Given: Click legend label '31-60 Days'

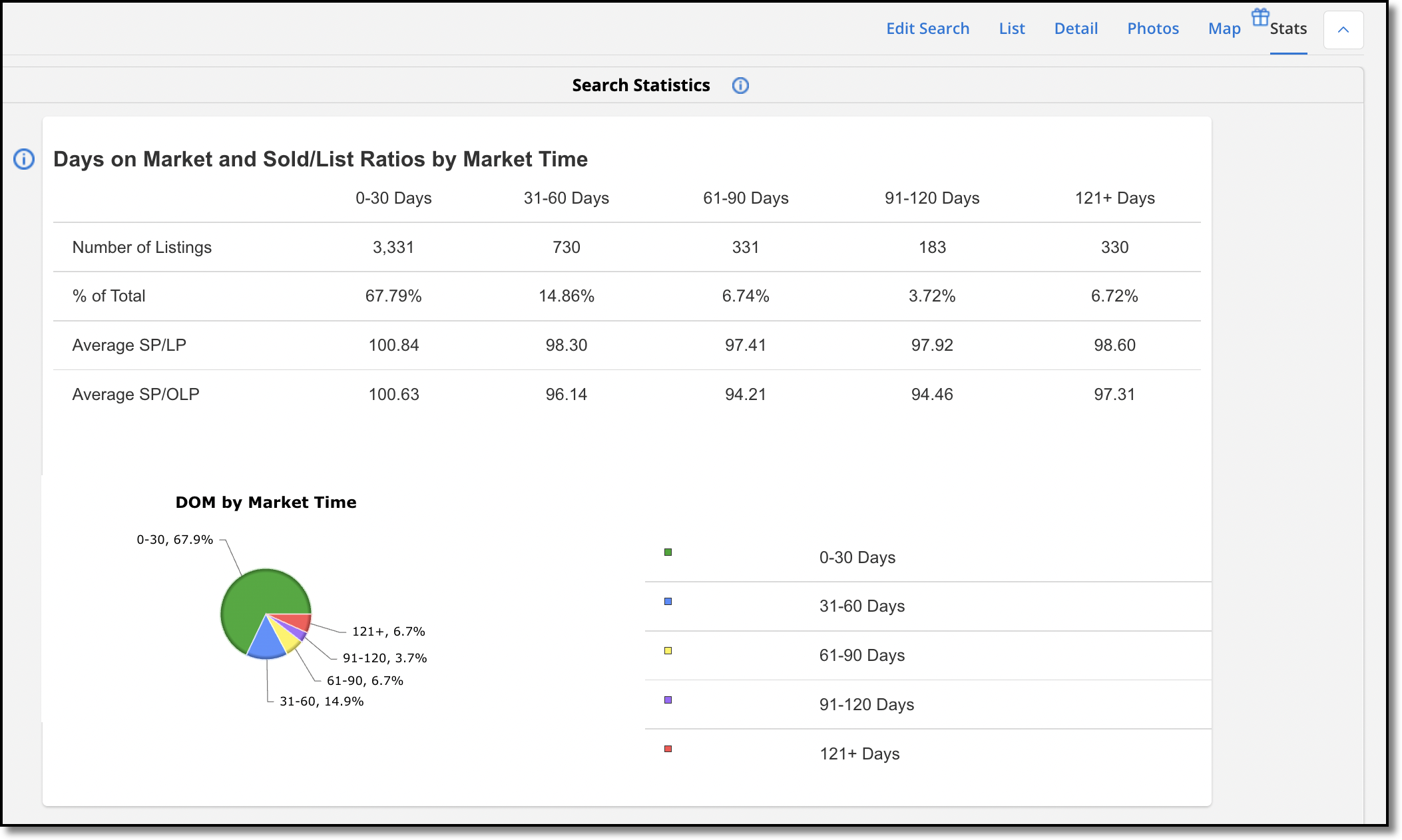Looking at the screenshot, I should [x=861, y=606].
